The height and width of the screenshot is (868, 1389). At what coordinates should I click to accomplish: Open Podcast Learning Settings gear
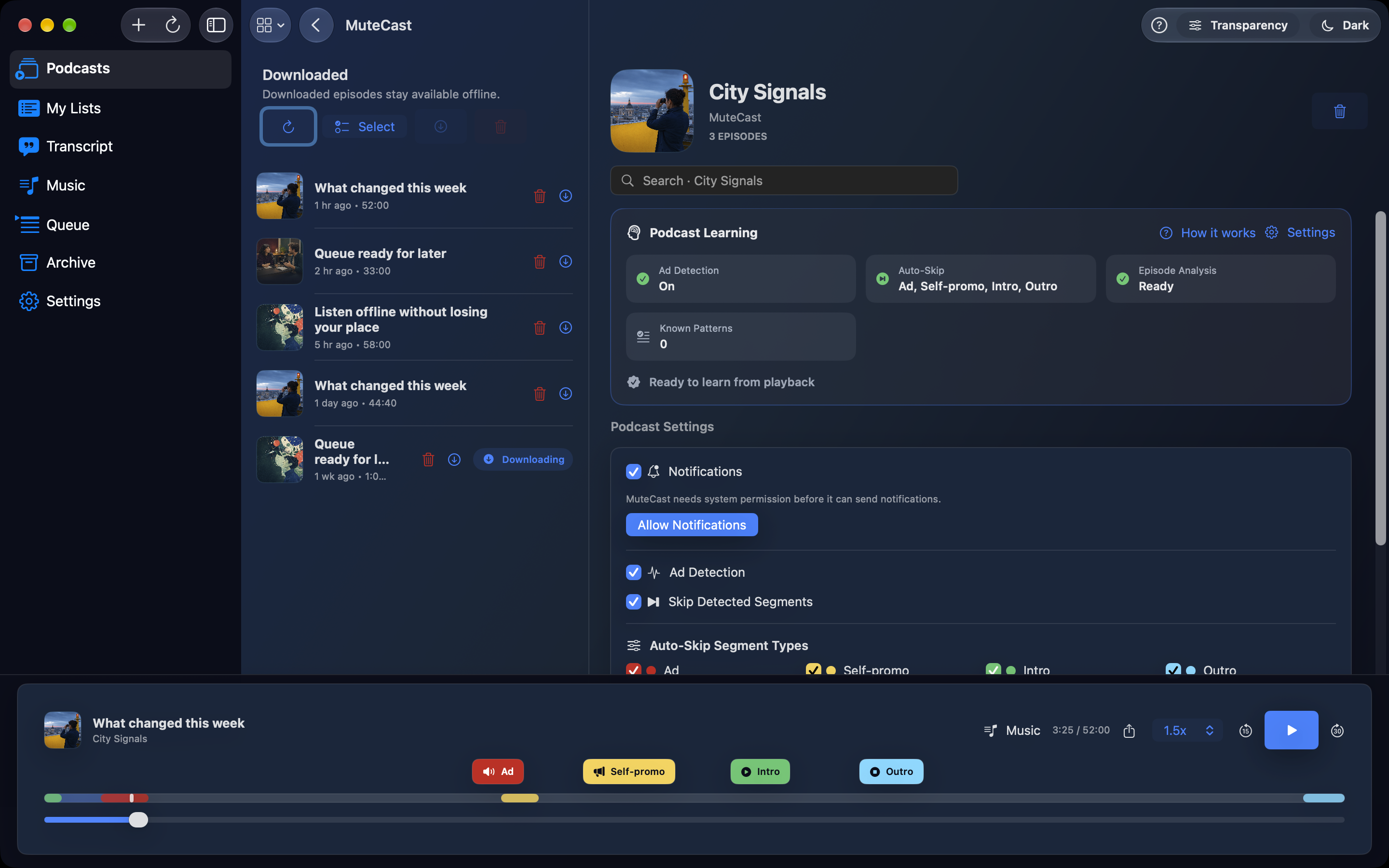coord(1301,232)
